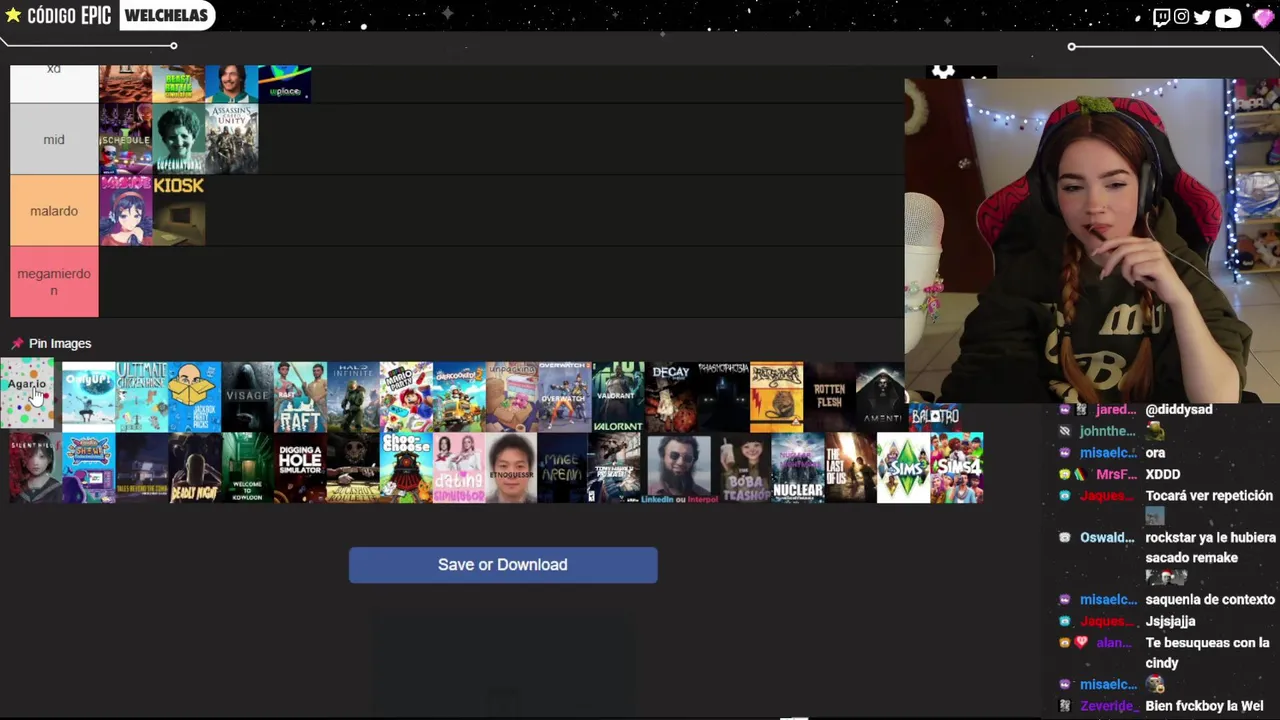Click the settings gear icon above webcam
This screenshot has width=1280, height=720.
pyautogui.click(x=943, y=71)
